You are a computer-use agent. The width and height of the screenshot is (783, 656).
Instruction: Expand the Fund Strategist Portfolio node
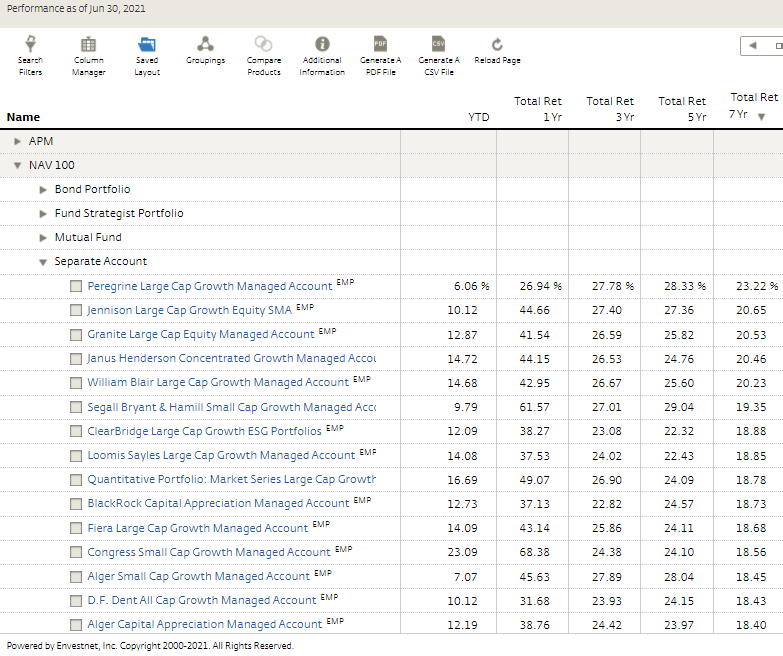click(43, 214)
